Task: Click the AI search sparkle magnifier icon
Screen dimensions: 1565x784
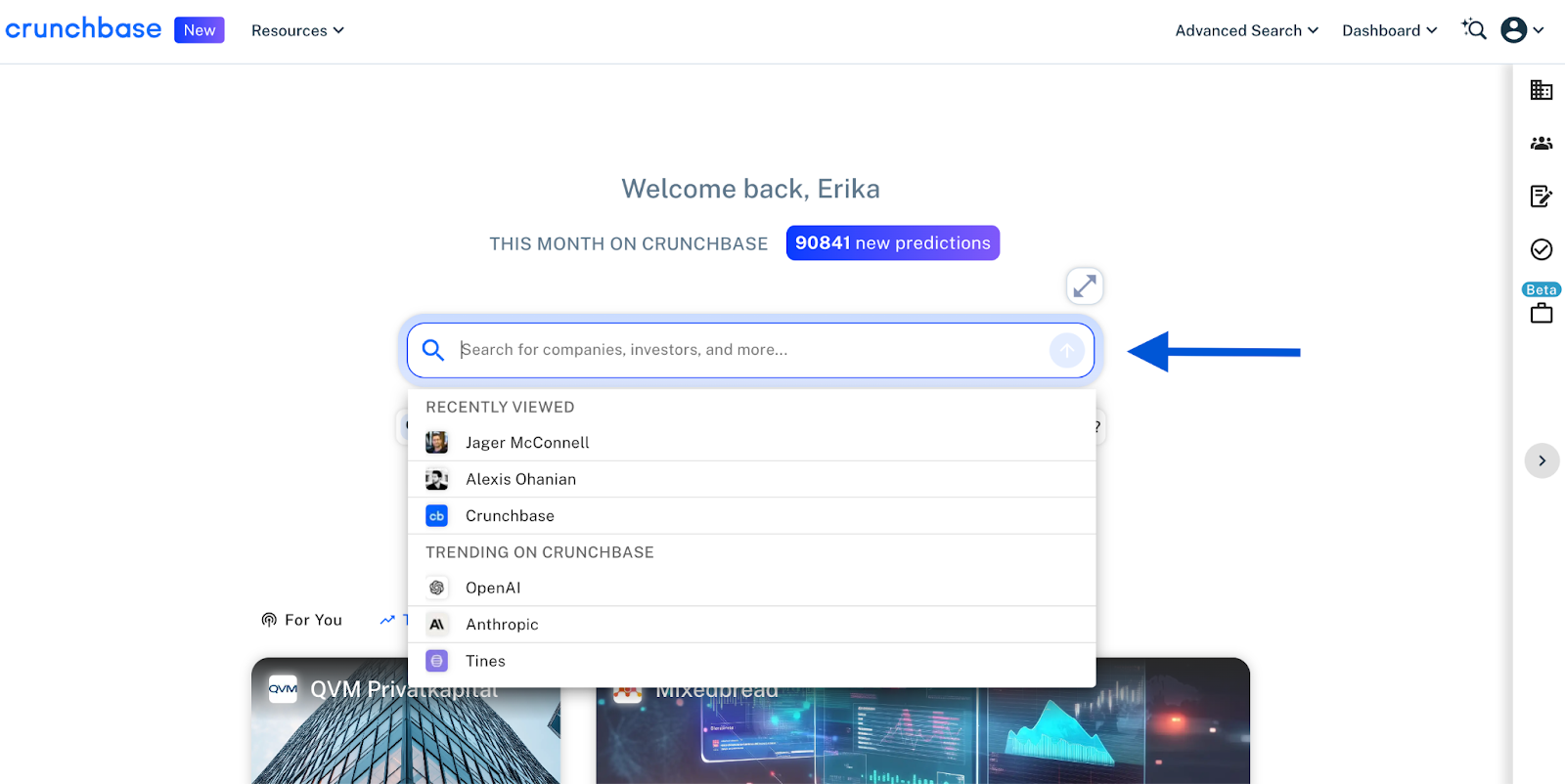Action: click(1474, 29)
